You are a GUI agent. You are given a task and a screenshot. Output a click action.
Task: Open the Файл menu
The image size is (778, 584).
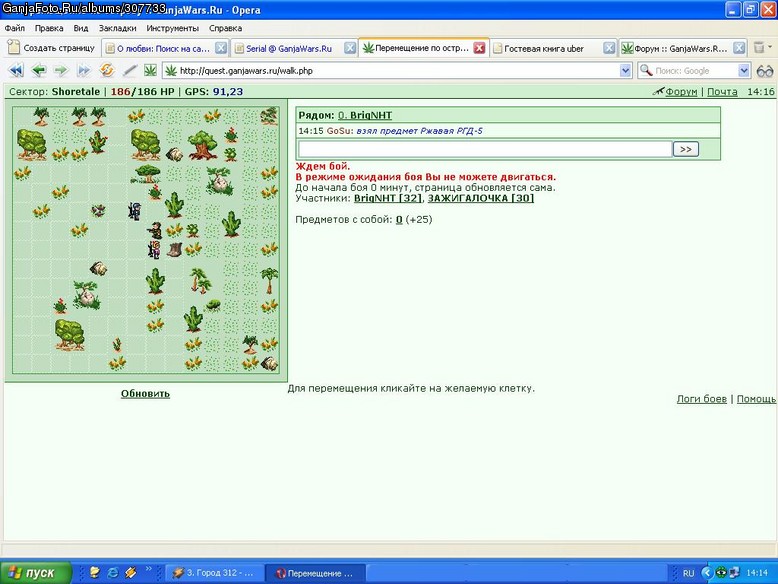click(15, 28)
